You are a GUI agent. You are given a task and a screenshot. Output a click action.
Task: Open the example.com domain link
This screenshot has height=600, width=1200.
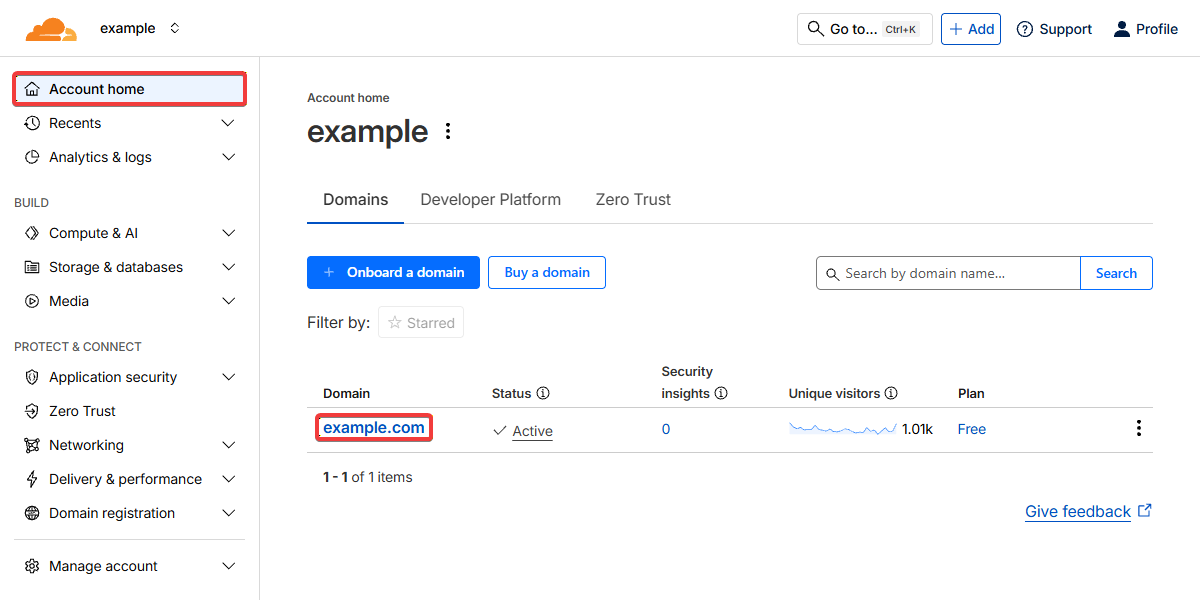(374, 428)
